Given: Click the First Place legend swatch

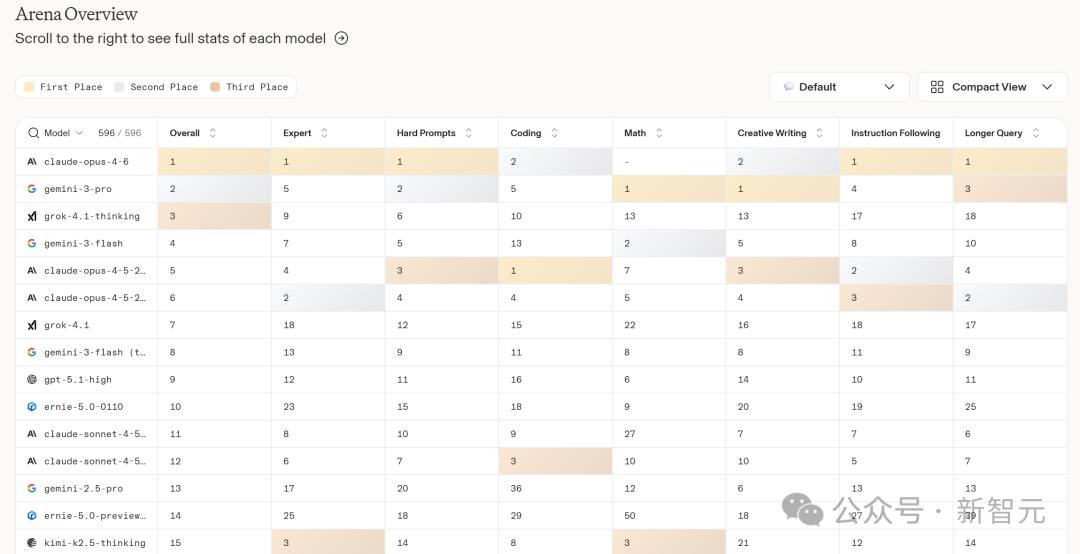Looking at the screenshot, I should [x=28, y=87].
